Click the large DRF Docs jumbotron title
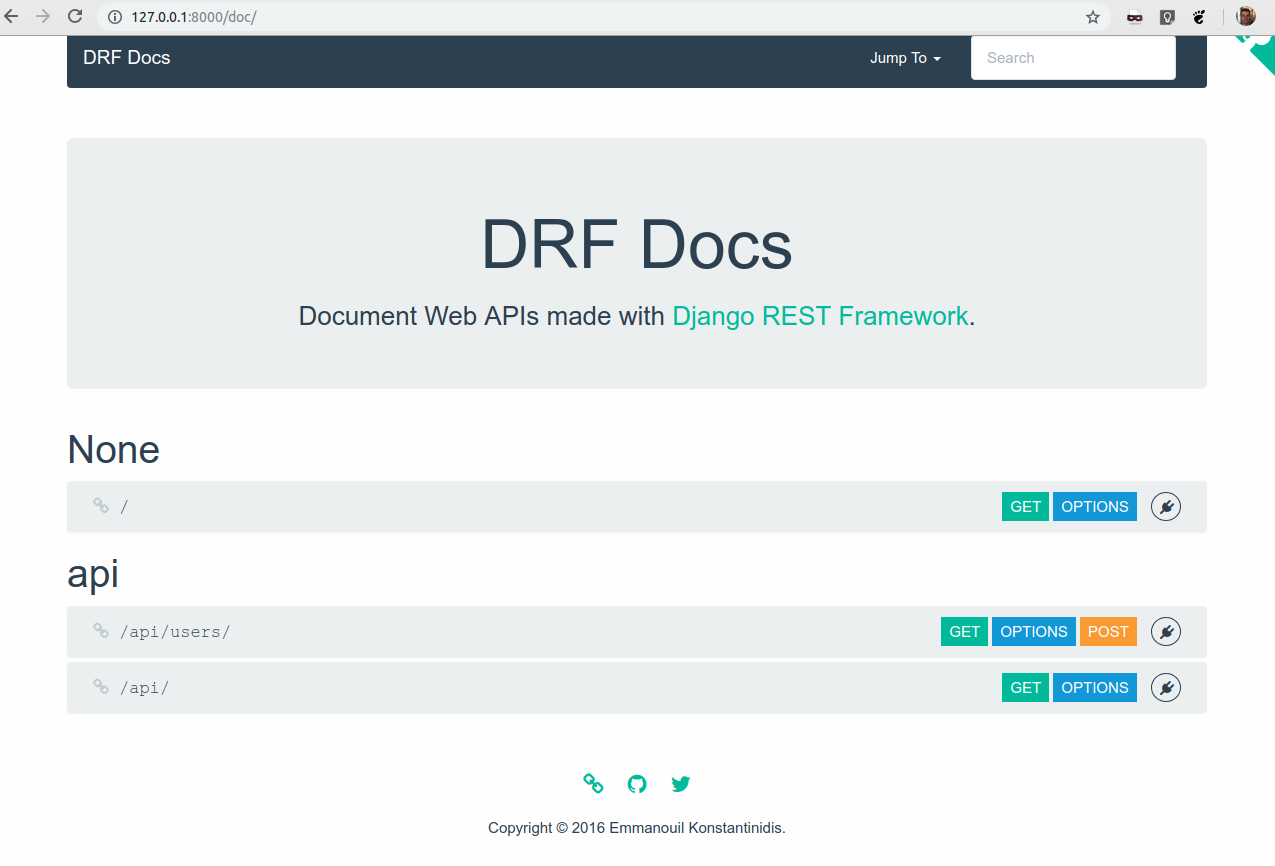This screenshot has width=1275, height=866. pyautogui.click(x=637, y=244)
